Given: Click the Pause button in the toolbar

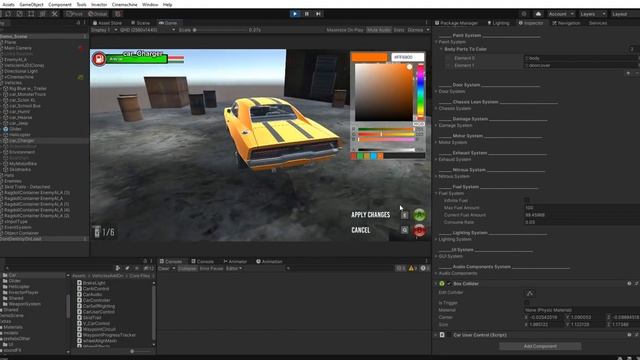Looking at the screenshot, I should [x=307, y=13].
